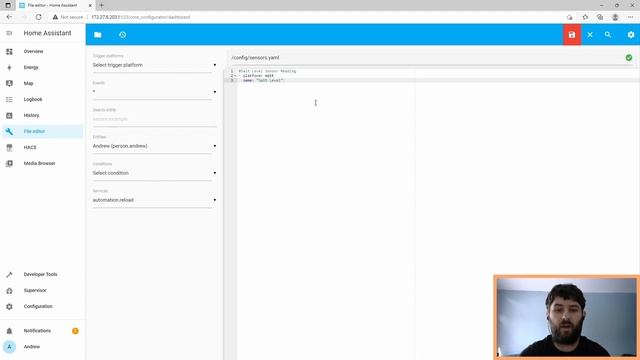Open the Logbook menu item

click(x=33, y=99)
